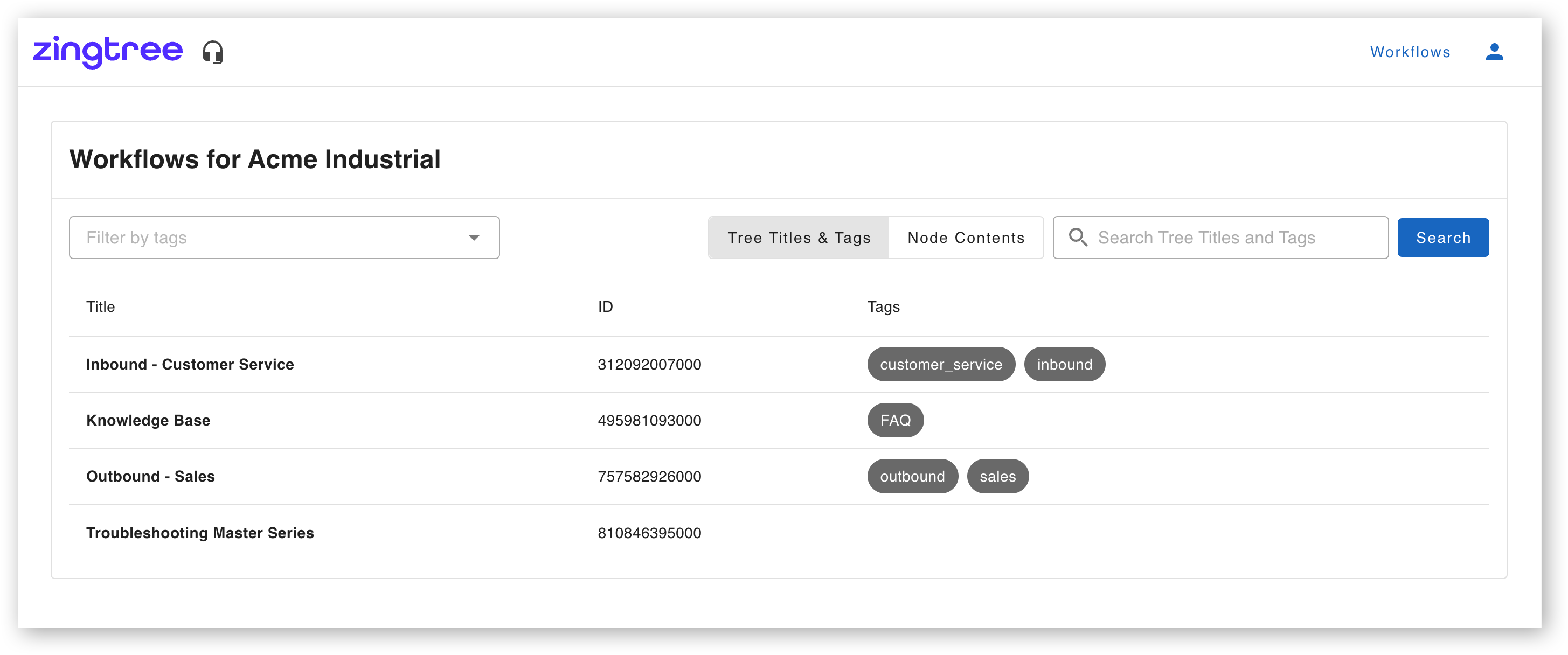Open the Inbound - Customer Service workflow
The image size is (1568, 655).
(x=190, y=365)
